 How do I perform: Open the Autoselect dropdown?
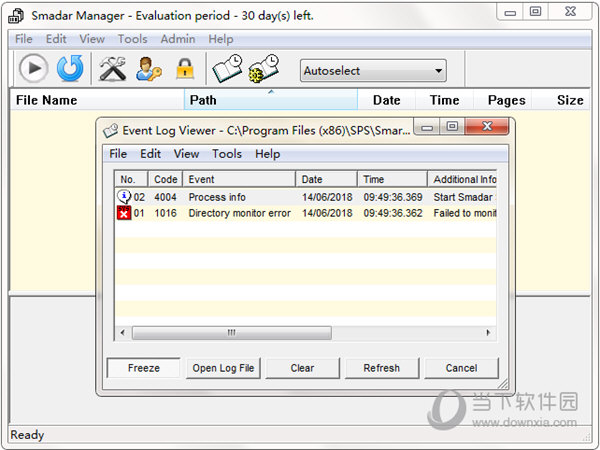click(373, 71)
